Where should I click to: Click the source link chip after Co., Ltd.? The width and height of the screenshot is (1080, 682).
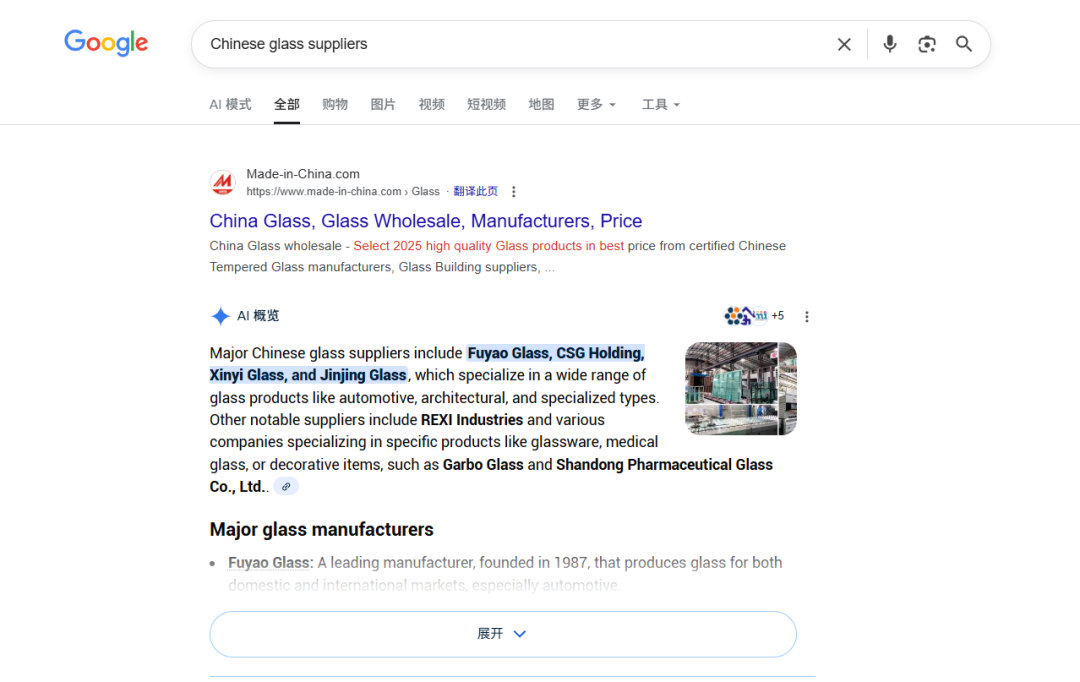(286, 486)
